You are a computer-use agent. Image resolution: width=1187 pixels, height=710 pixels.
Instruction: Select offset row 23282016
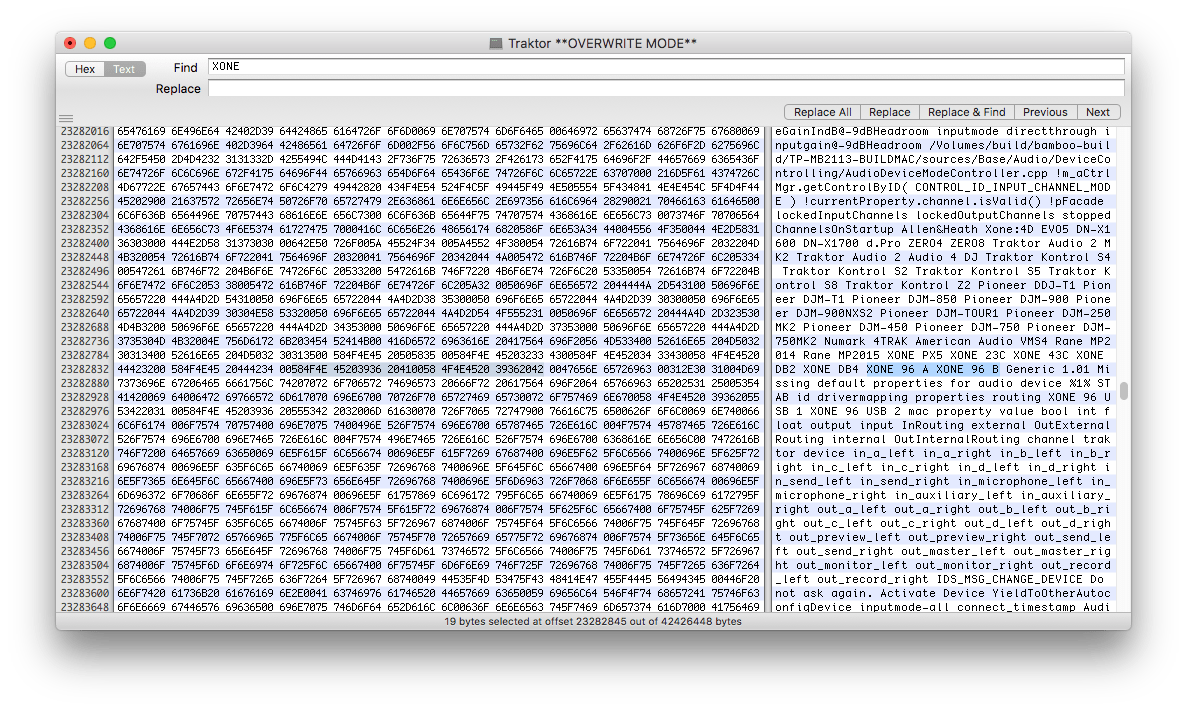click(85, 132)
